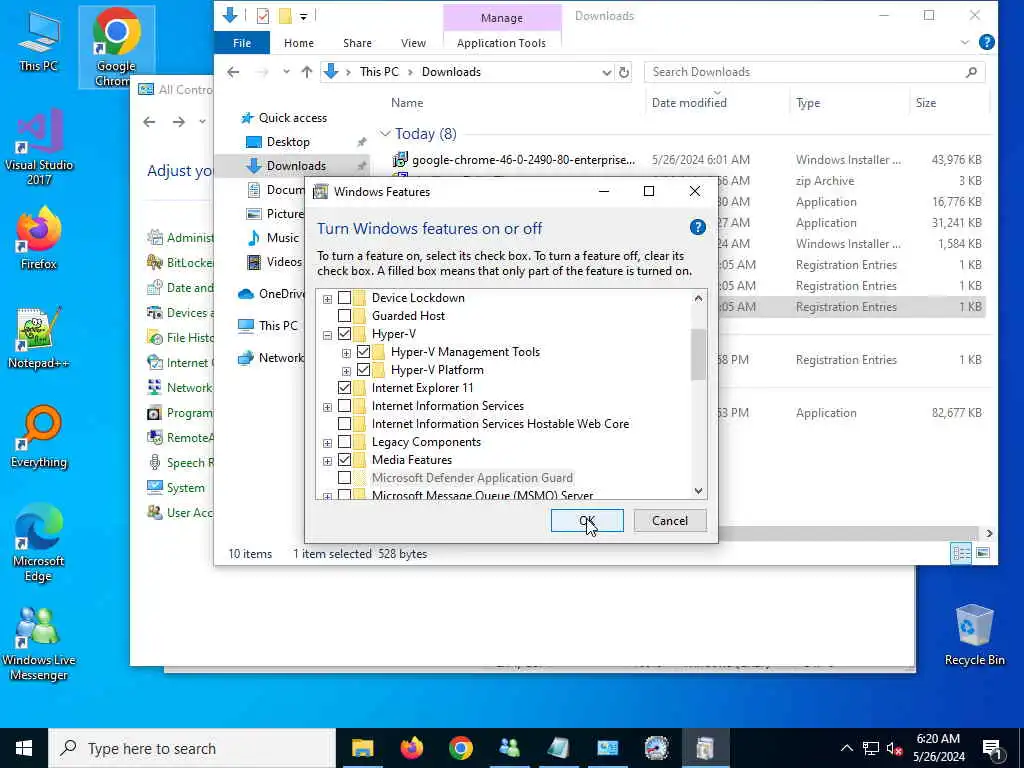This screenshot has width=1024, height=768.
Task: Uncheck Media Features checkbox
Action: point(344,460)
